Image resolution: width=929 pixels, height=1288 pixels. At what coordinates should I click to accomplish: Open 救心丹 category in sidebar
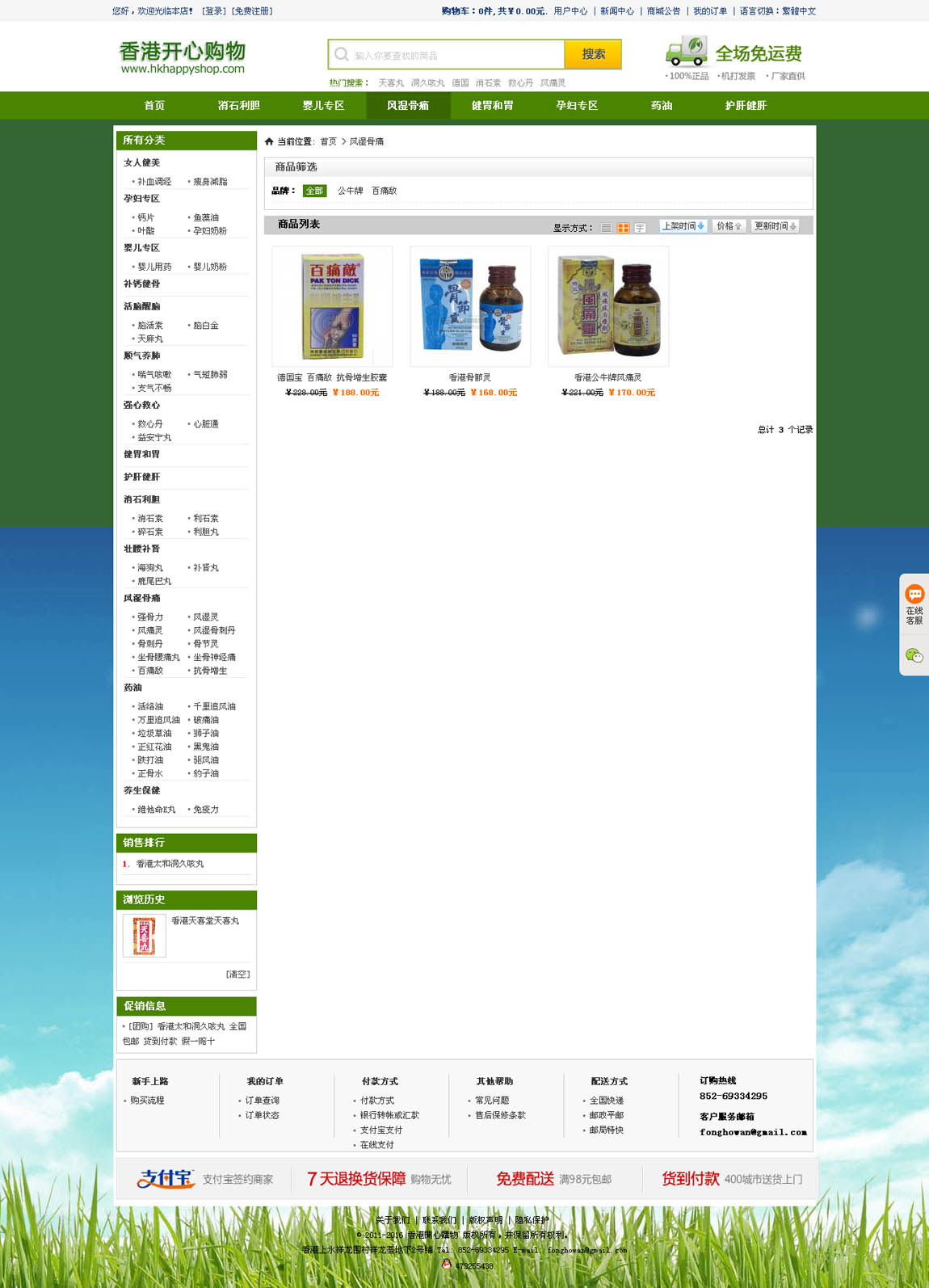click(150, 424)
